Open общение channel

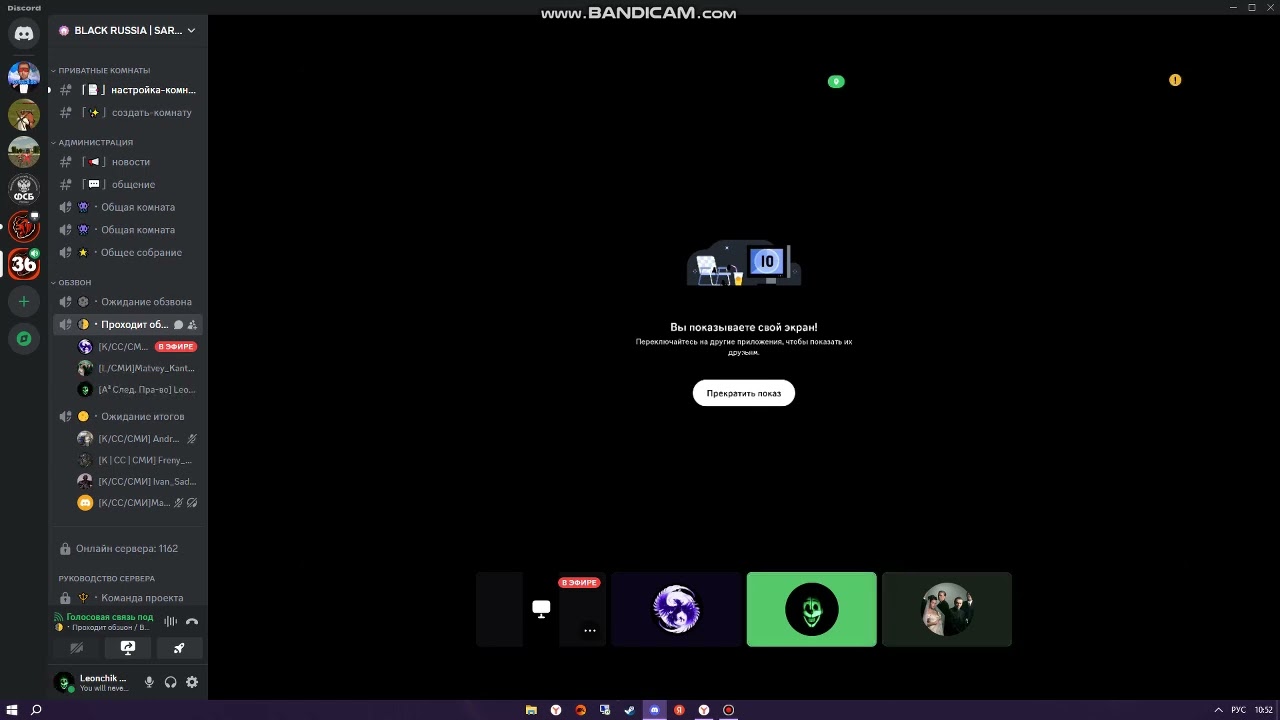click(128, 185)
